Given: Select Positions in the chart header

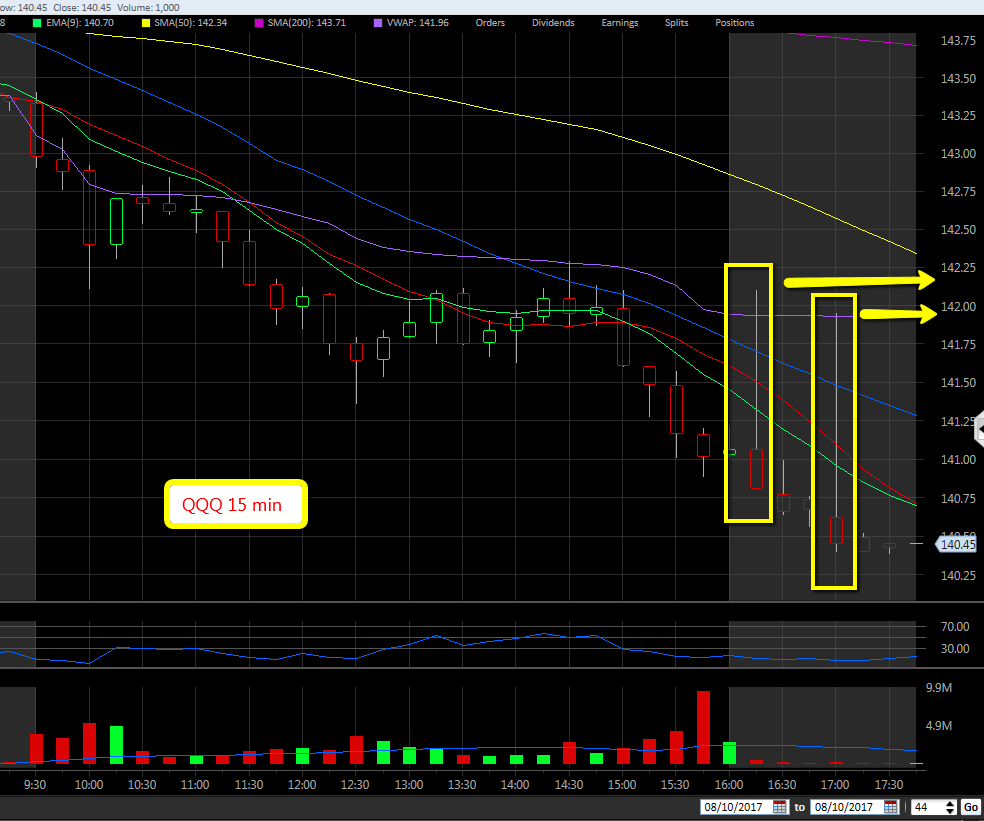Looking at the screenshot, I should pyautogui.click(x=734, y=22).
